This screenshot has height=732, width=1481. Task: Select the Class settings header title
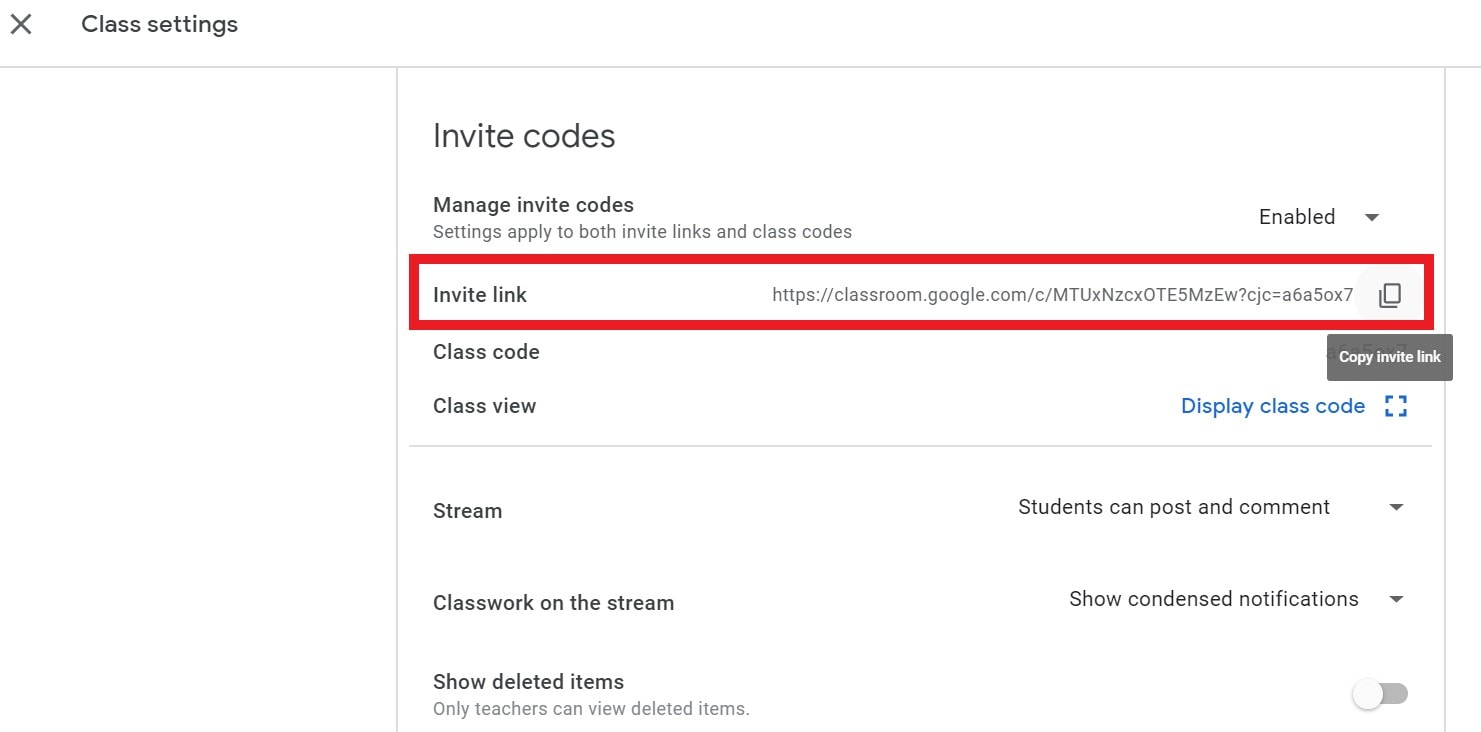159,24
